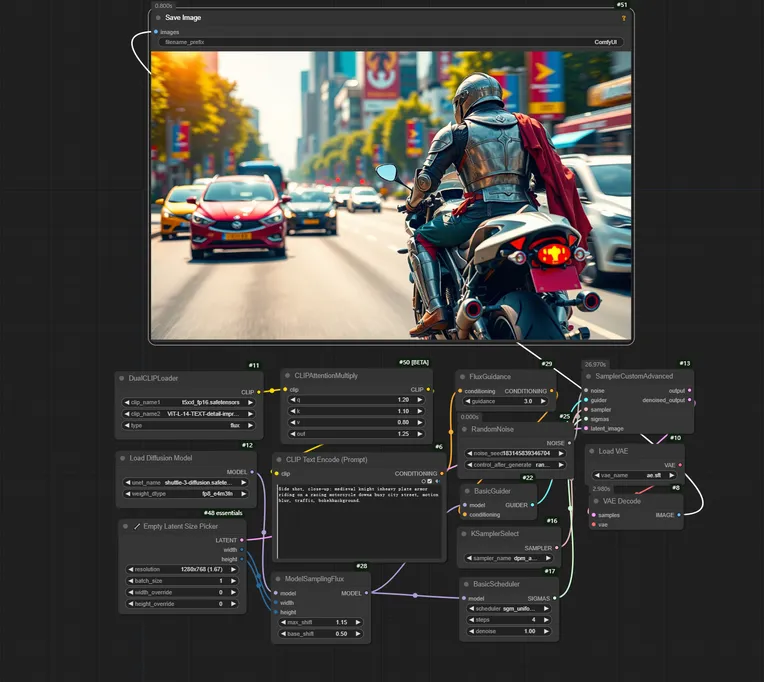Increase guidance with its right arrow

(x=542, y=401)
